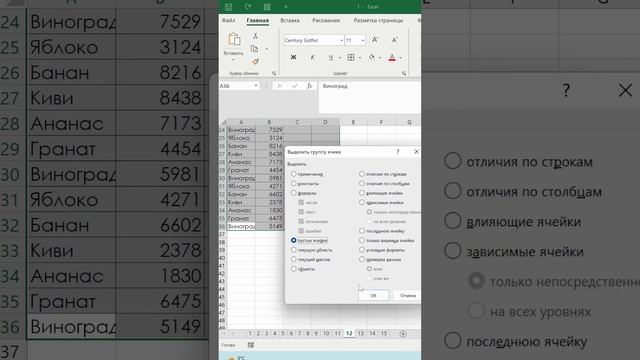The height and width of the screenshot is (360, 640).
Task: Toggle Bold (Ж) formatting
Action: (x=293, y=57)
